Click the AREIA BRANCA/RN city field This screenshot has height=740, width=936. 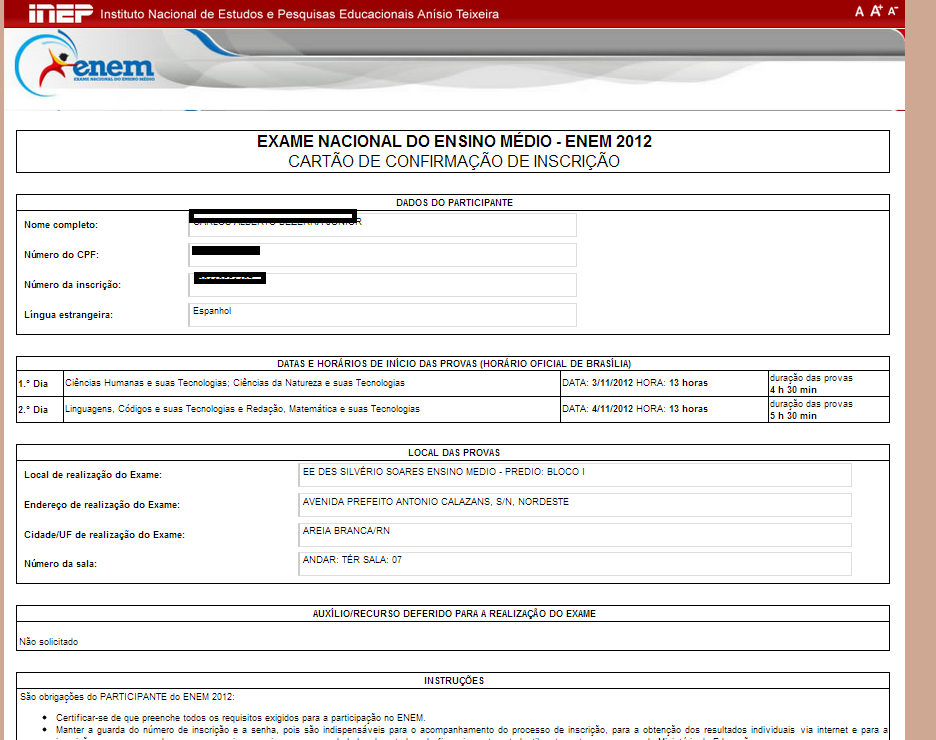point(575,535)
